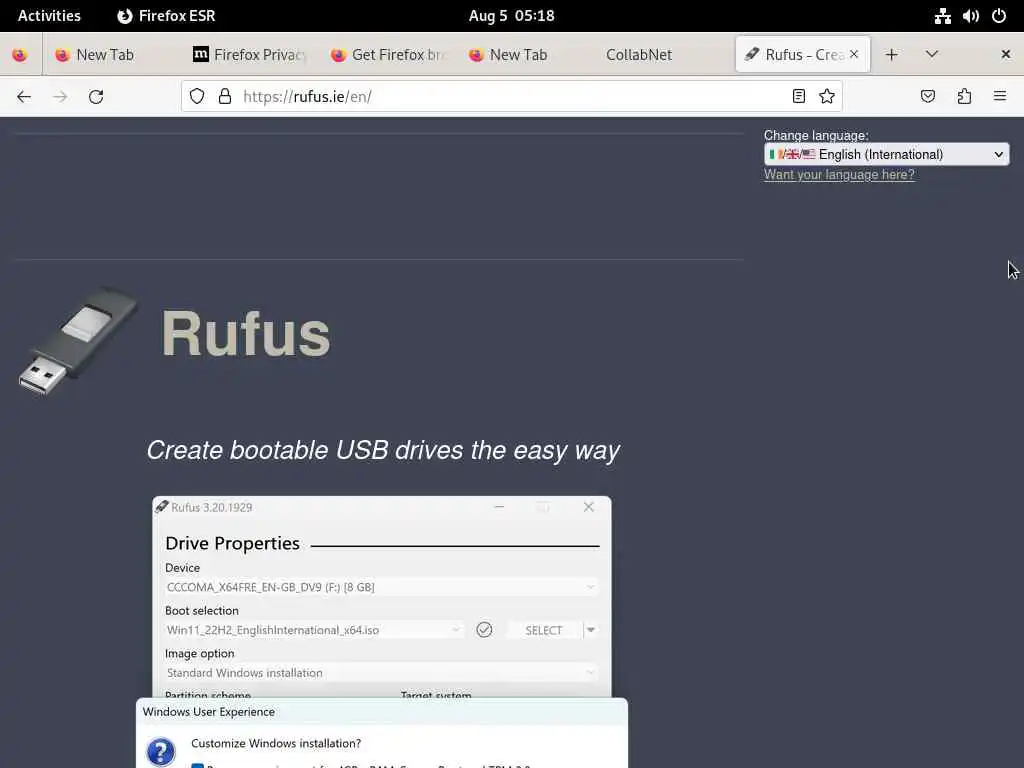The height and width of the screenshot is (768, 1024).
Task: Switch to the Firefox Privacy tab
Action: (x=250, y=55)
